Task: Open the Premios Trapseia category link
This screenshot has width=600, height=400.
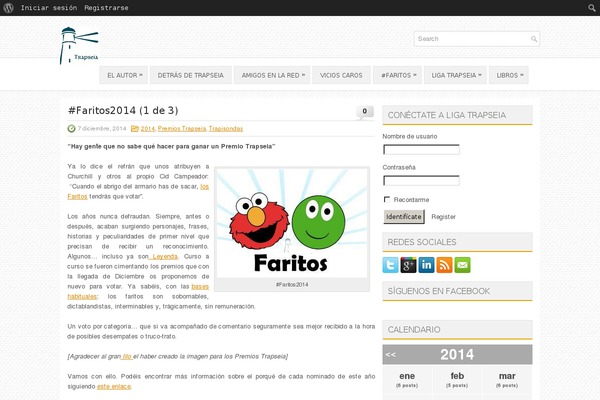Action: pos(182,129)
